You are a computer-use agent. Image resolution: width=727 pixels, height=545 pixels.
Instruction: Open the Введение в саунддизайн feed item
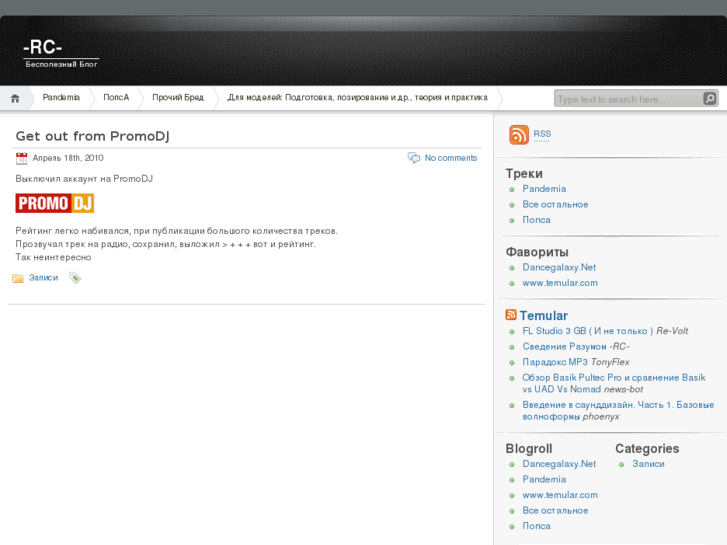pos(618,410)
